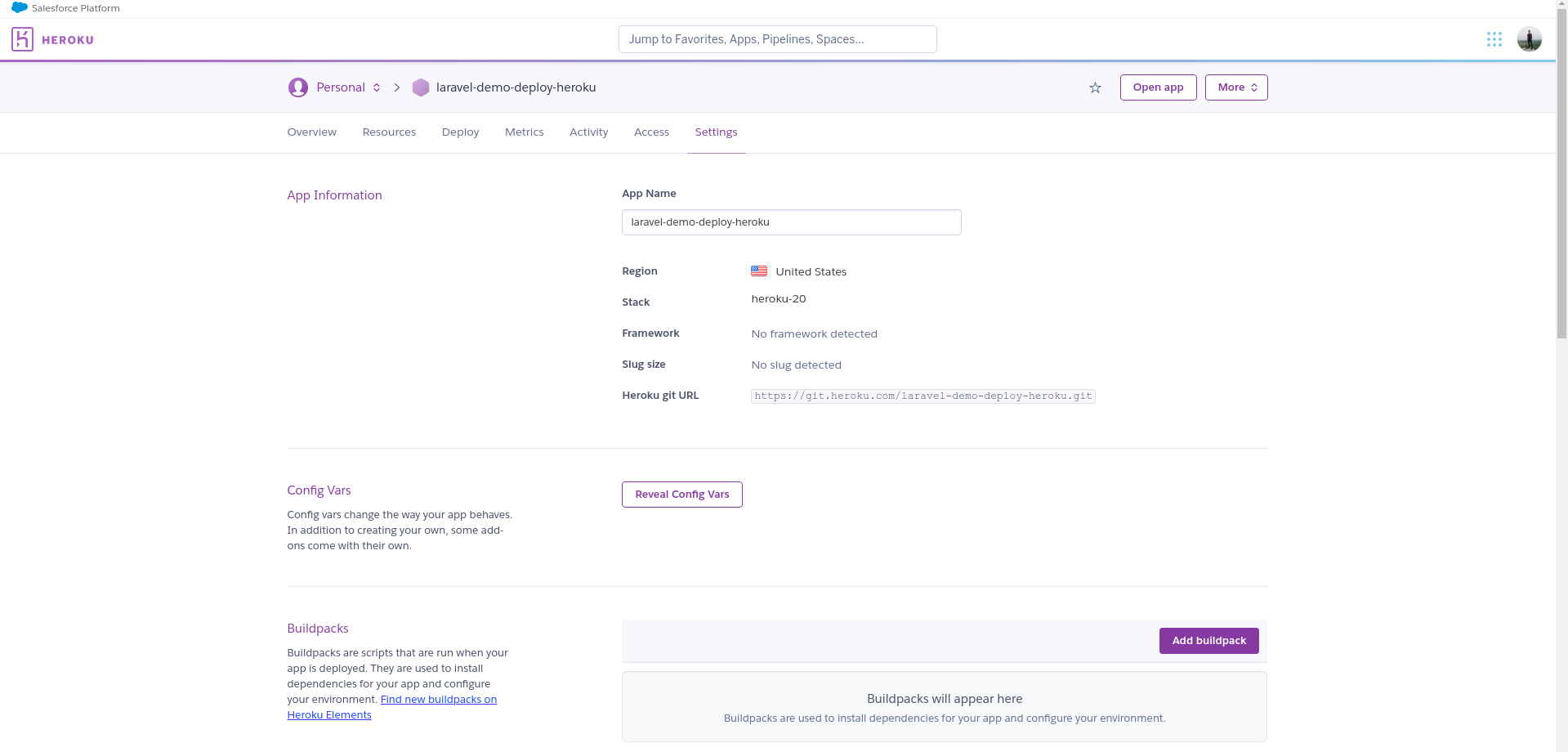Click the Heroku logo icon

[x=22, y=38]
